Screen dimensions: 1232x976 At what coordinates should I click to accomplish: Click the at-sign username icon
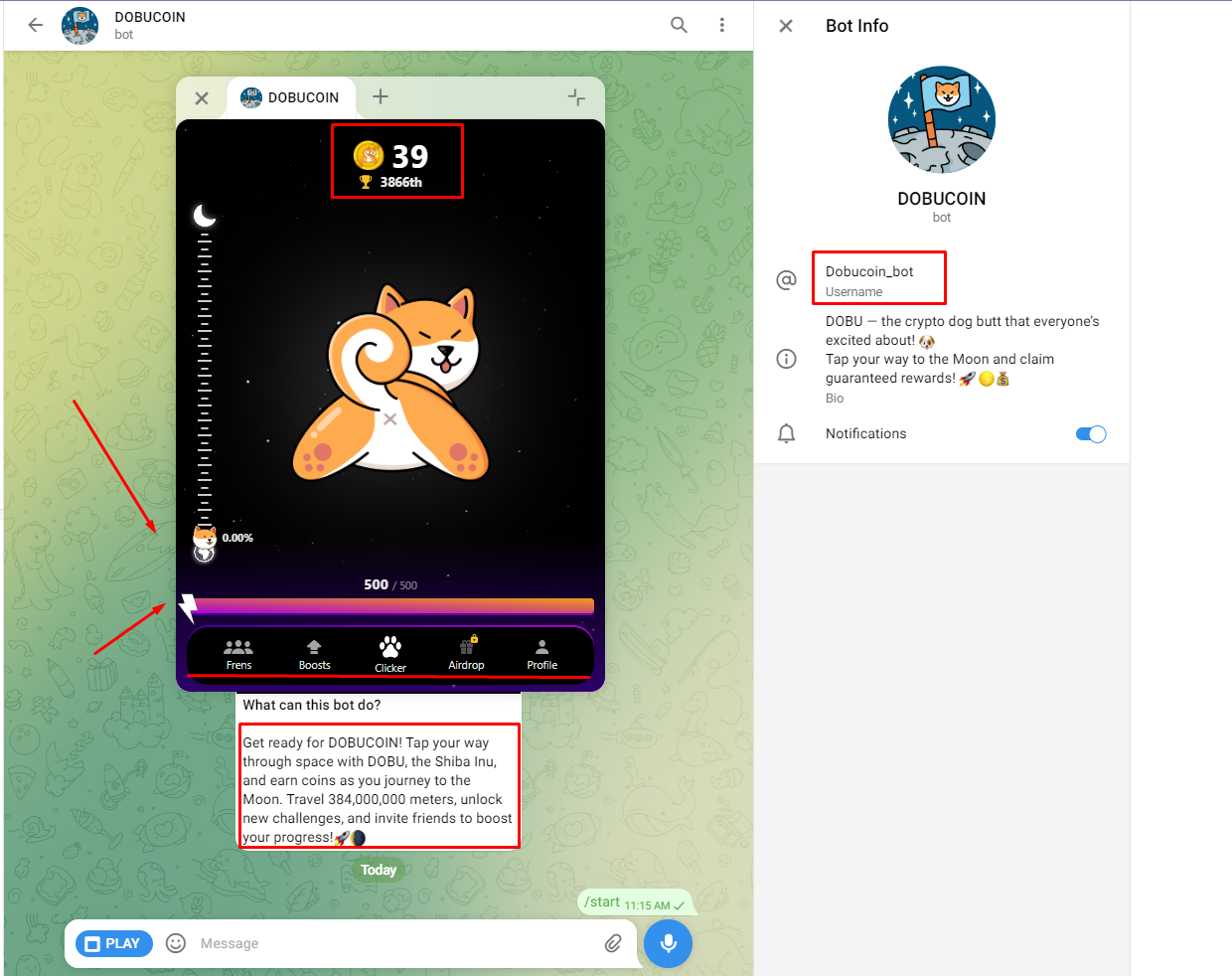[786, 280]
